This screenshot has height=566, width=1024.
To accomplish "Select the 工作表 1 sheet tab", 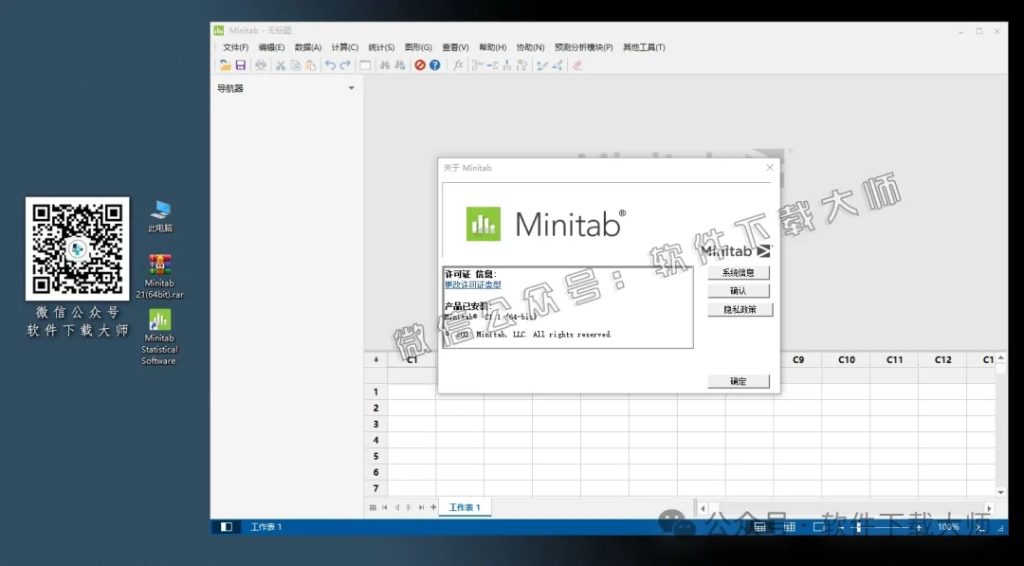I will 465,507.
